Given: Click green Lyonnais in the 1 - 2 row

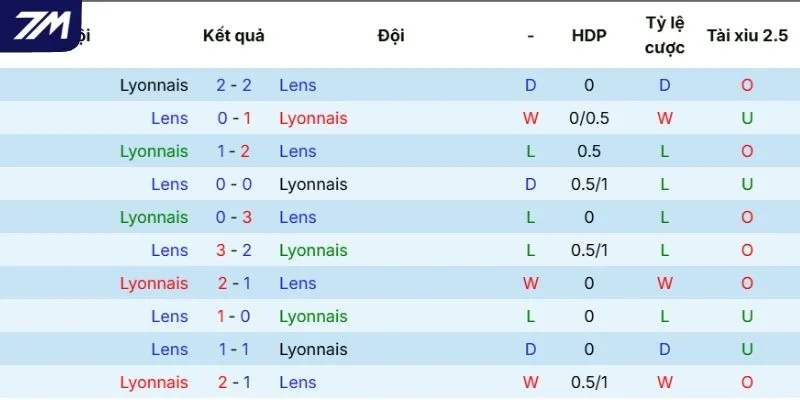Looking at the screenshot, I should click(x=154, y=152).
